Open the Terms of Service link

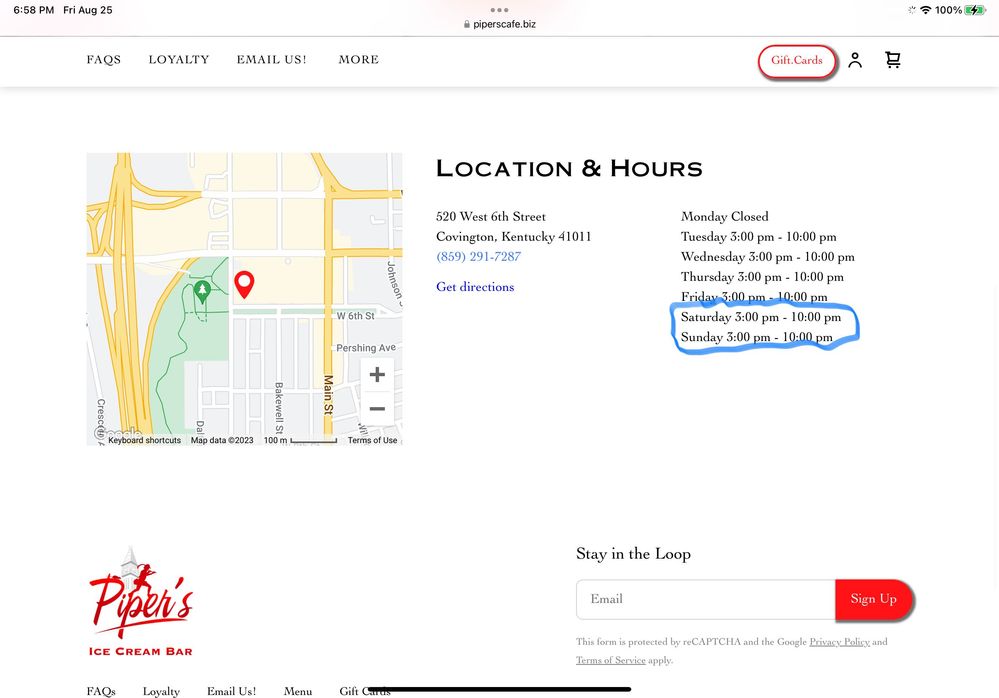click(x=610, y=660)
